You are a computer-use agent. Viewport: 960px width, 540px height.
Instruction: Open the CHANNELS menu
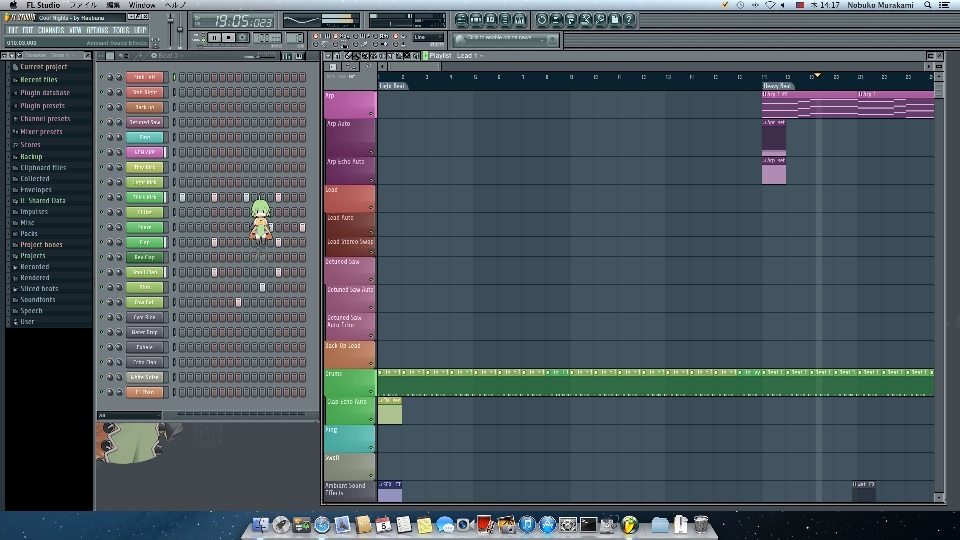50,30
